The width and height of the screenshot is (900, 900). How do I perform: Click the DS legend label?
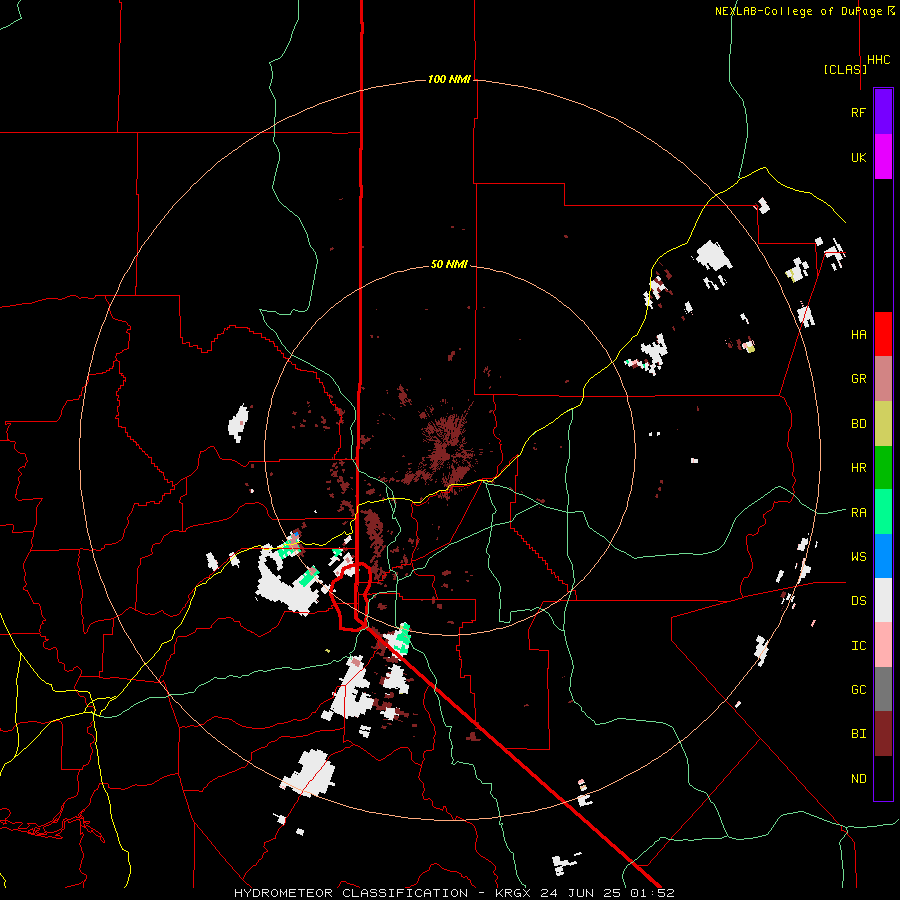pyautogui.click(x=858, y=600)
